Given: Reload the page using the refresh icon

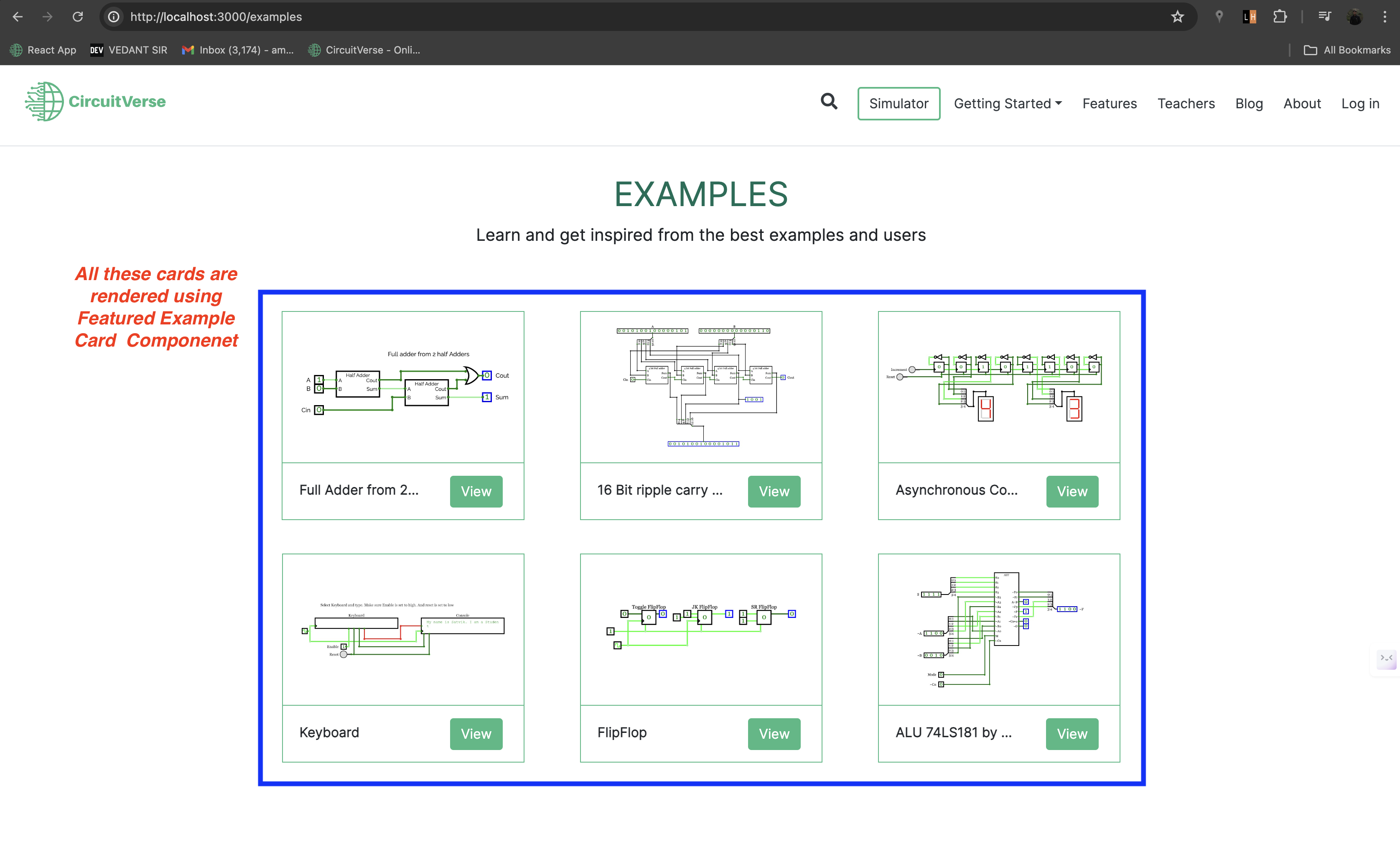Looking at the screenshot, I should [78, 16].
